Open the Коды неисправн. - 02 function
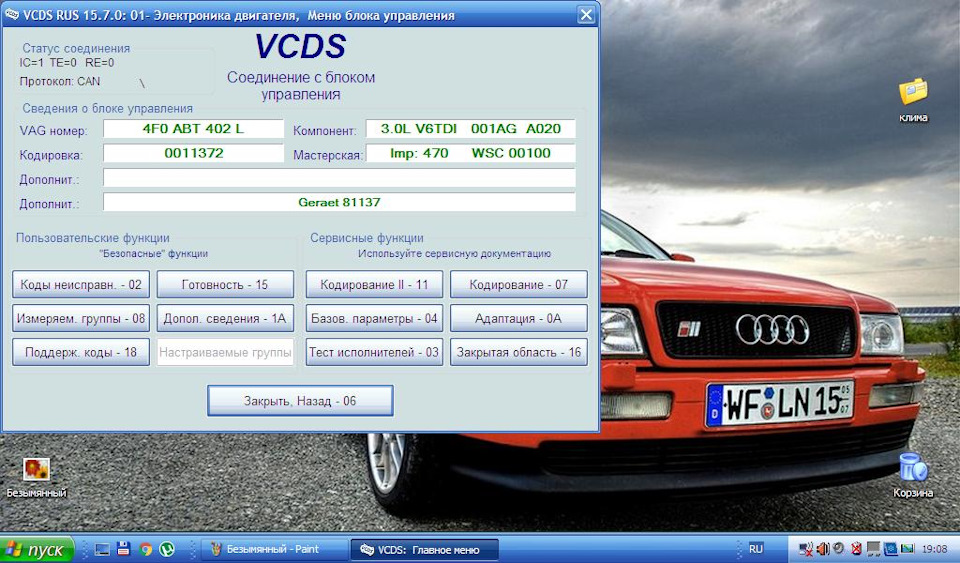The width and height of the screenshot is (960, 563). pos(81,285)
